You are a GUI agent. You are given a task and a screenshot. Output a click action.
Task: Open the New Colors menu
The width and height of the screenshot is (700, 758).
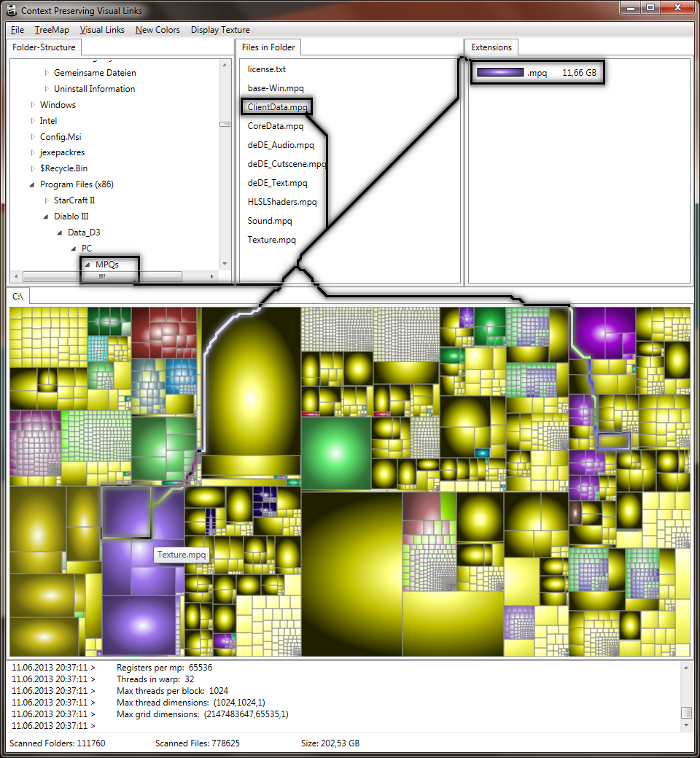(158, 30)
